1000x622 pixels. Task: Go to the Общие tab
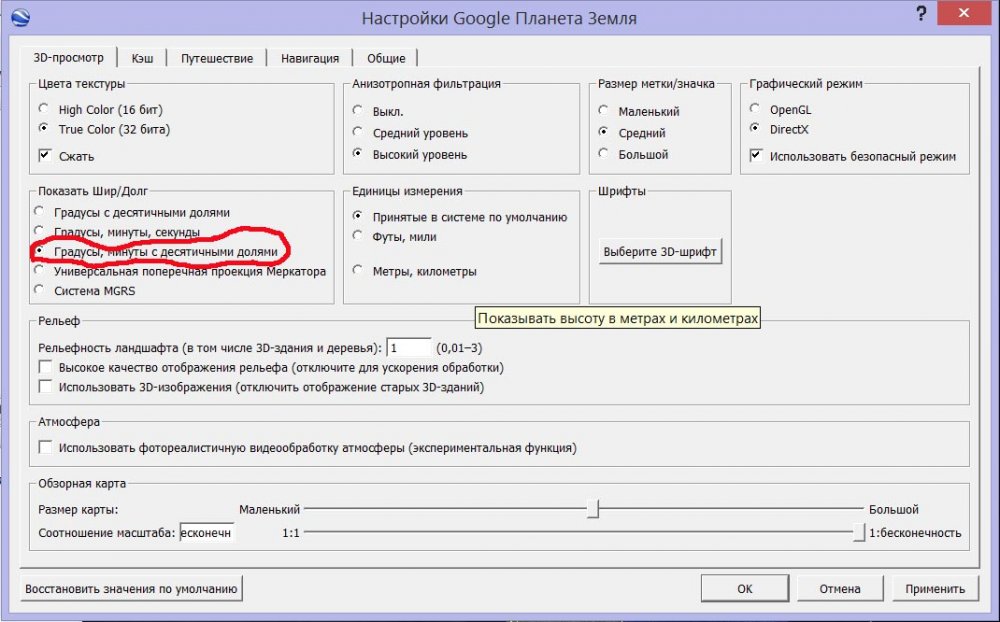pos(386,58)
